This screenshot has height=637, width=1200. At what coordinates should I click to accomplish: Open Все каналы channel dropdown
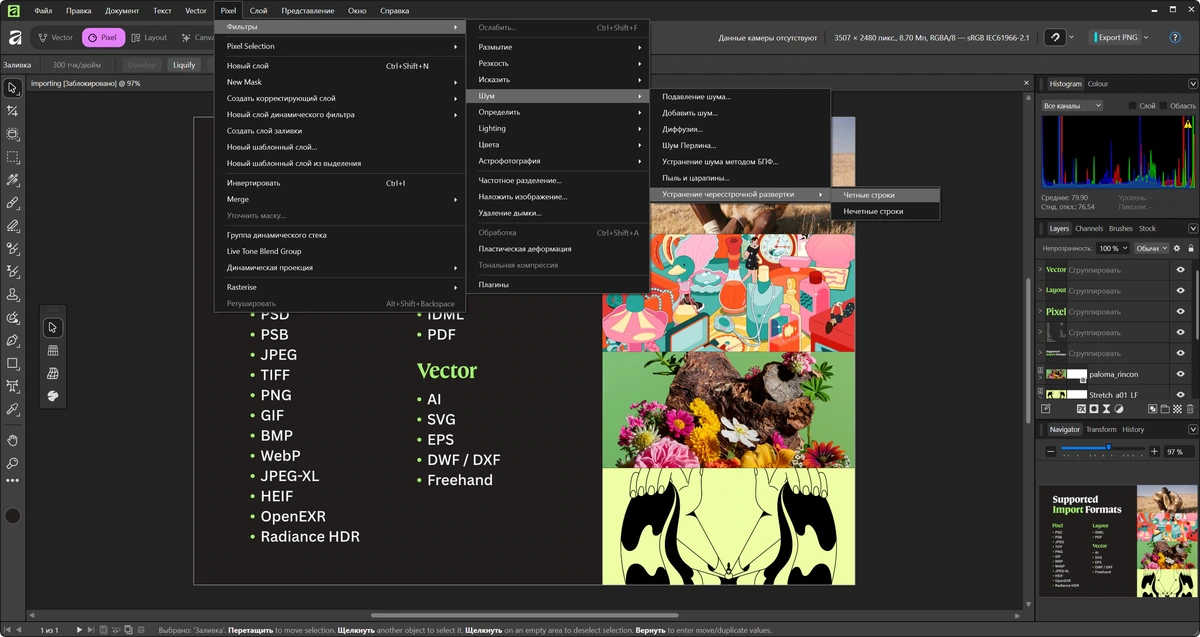point(1071,105)
